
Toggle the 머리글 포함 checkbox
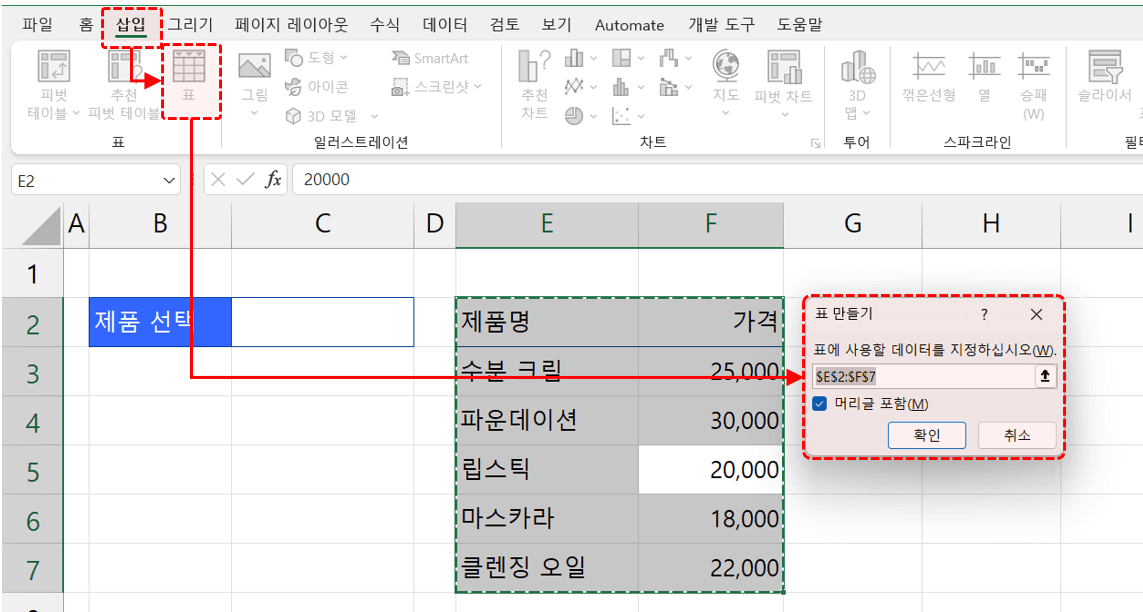point(820,404)
